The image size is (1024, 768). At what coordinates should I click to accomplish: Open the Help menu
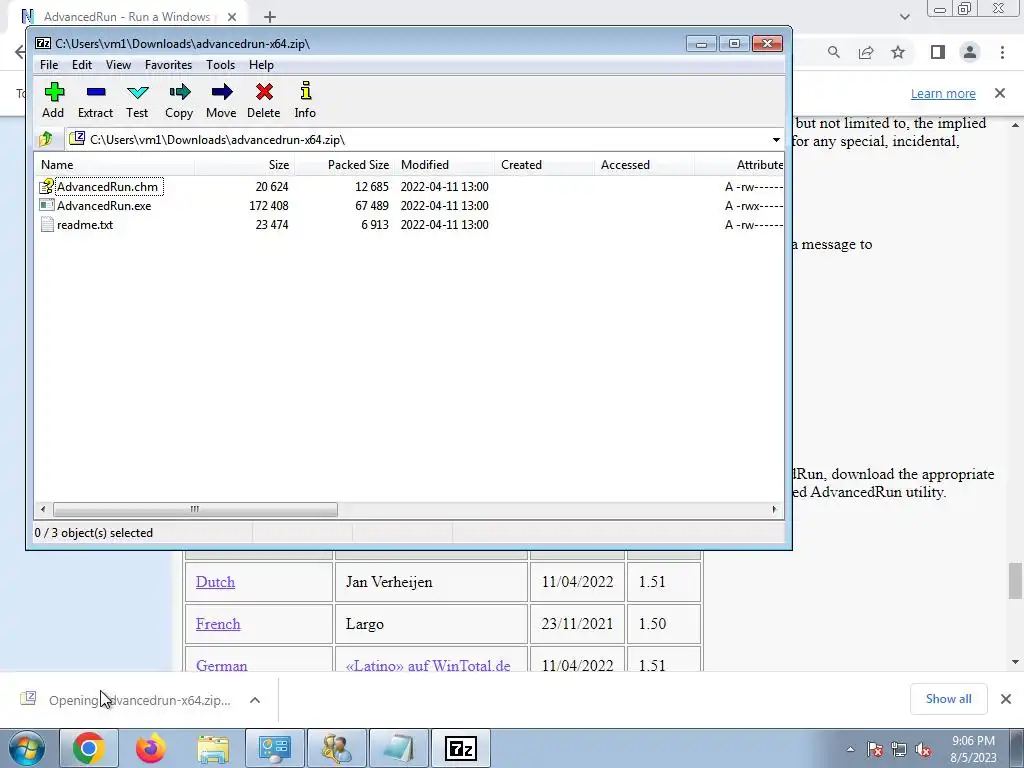click(x=261, y=65)
